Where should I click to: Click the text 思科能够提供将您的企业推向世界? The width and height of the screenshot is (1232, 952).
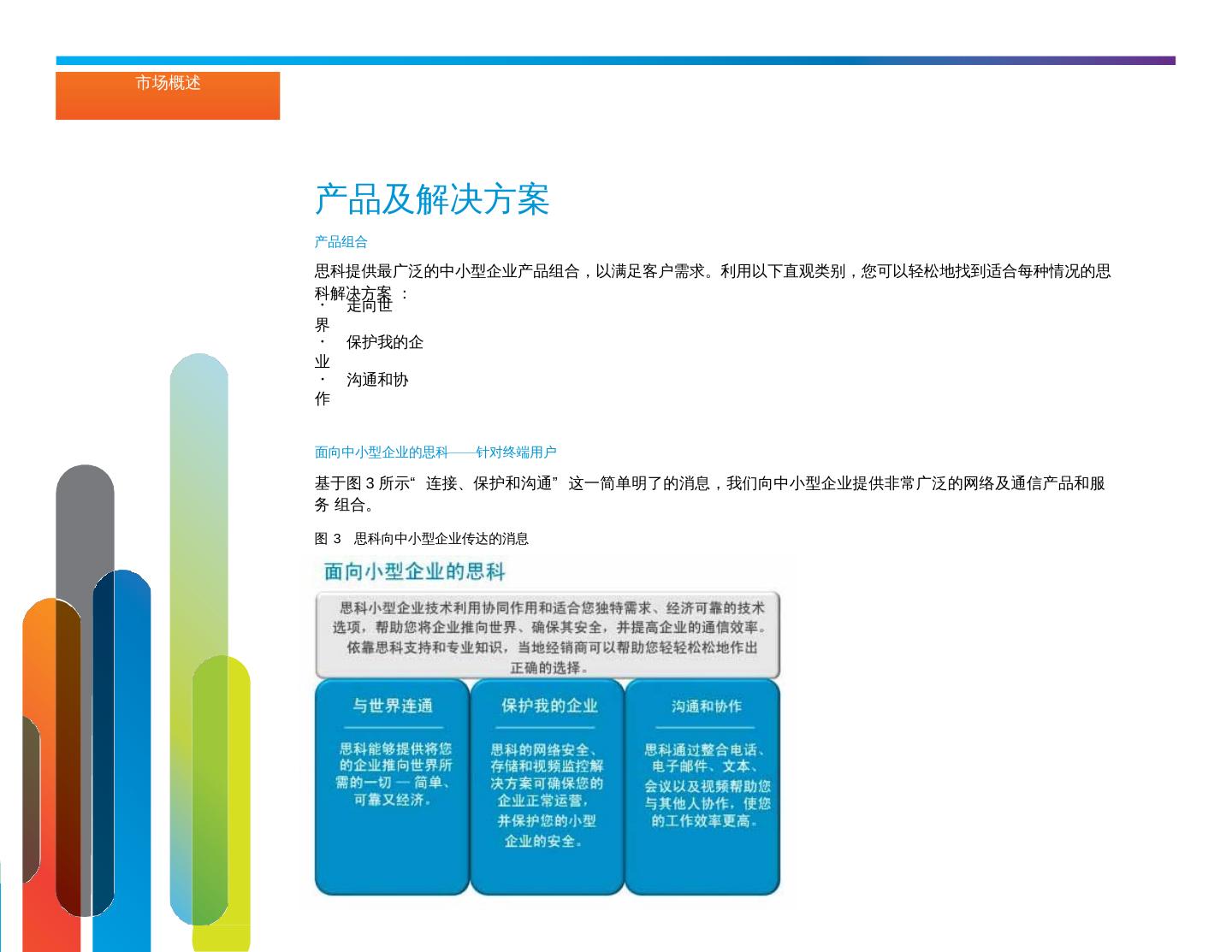(394, 774)
